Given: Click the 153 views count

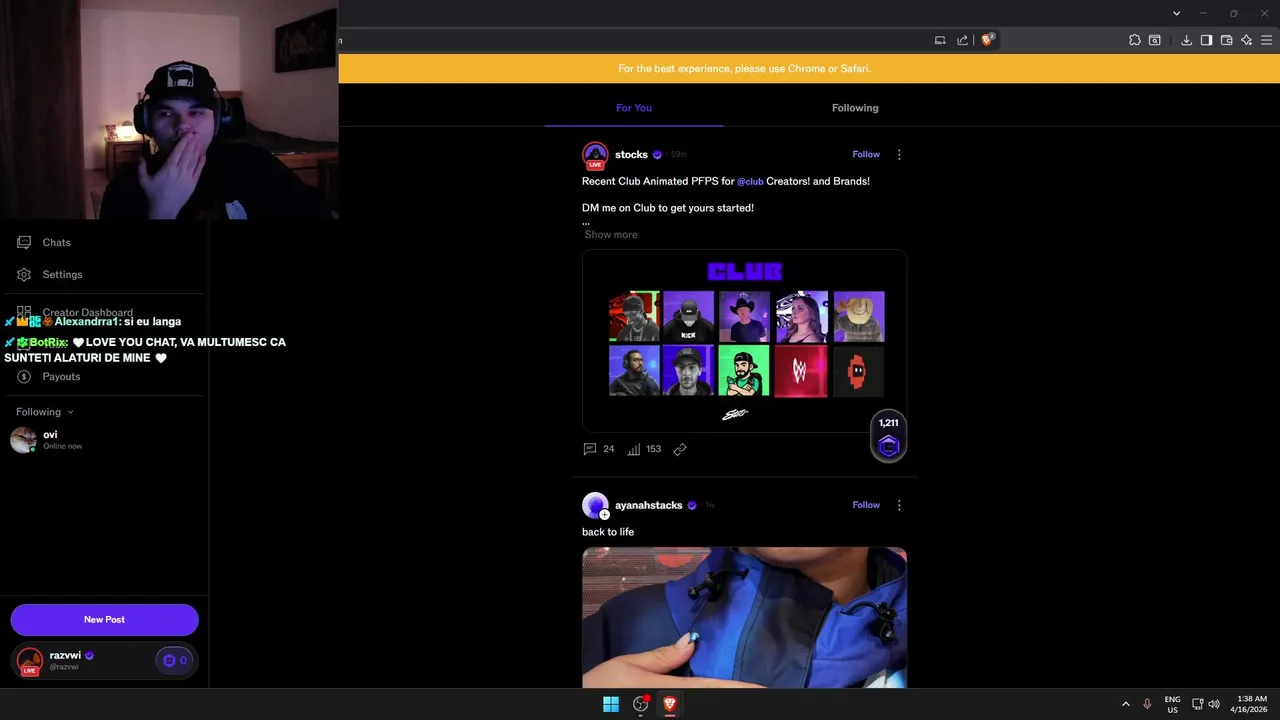Looking at the screenshot, I should [653, 449].
